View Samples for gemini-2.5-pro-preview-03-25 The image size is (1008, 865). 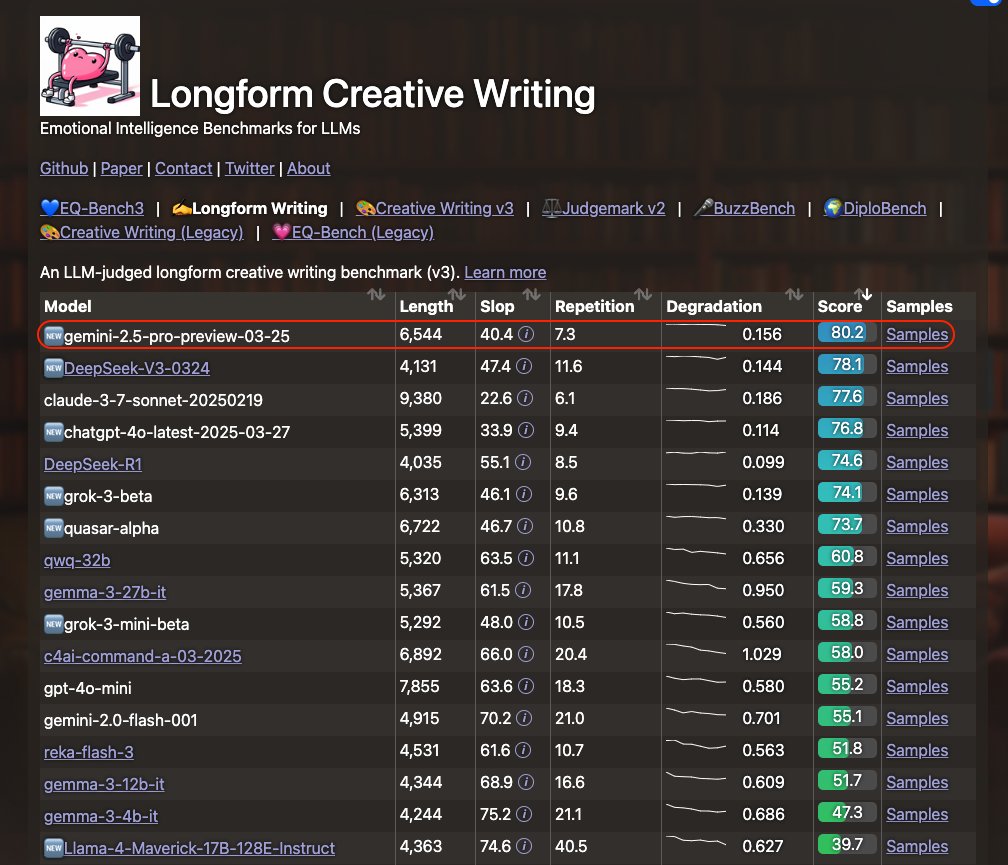point(917,334)
